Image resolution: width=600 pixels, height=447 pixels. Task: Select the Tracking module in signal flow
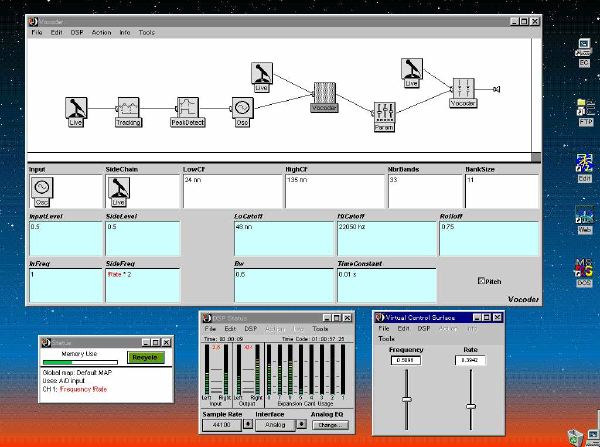[x=128, y=108]
